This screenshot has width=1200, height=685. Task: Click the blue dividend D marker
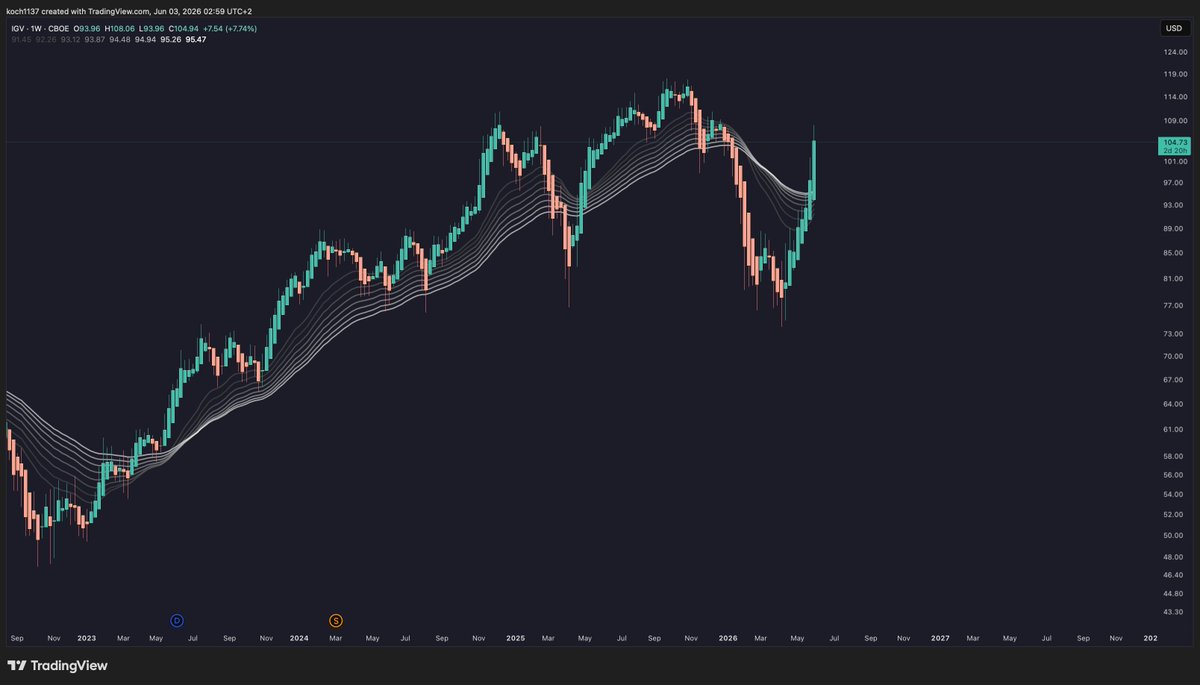pos(177,621)
